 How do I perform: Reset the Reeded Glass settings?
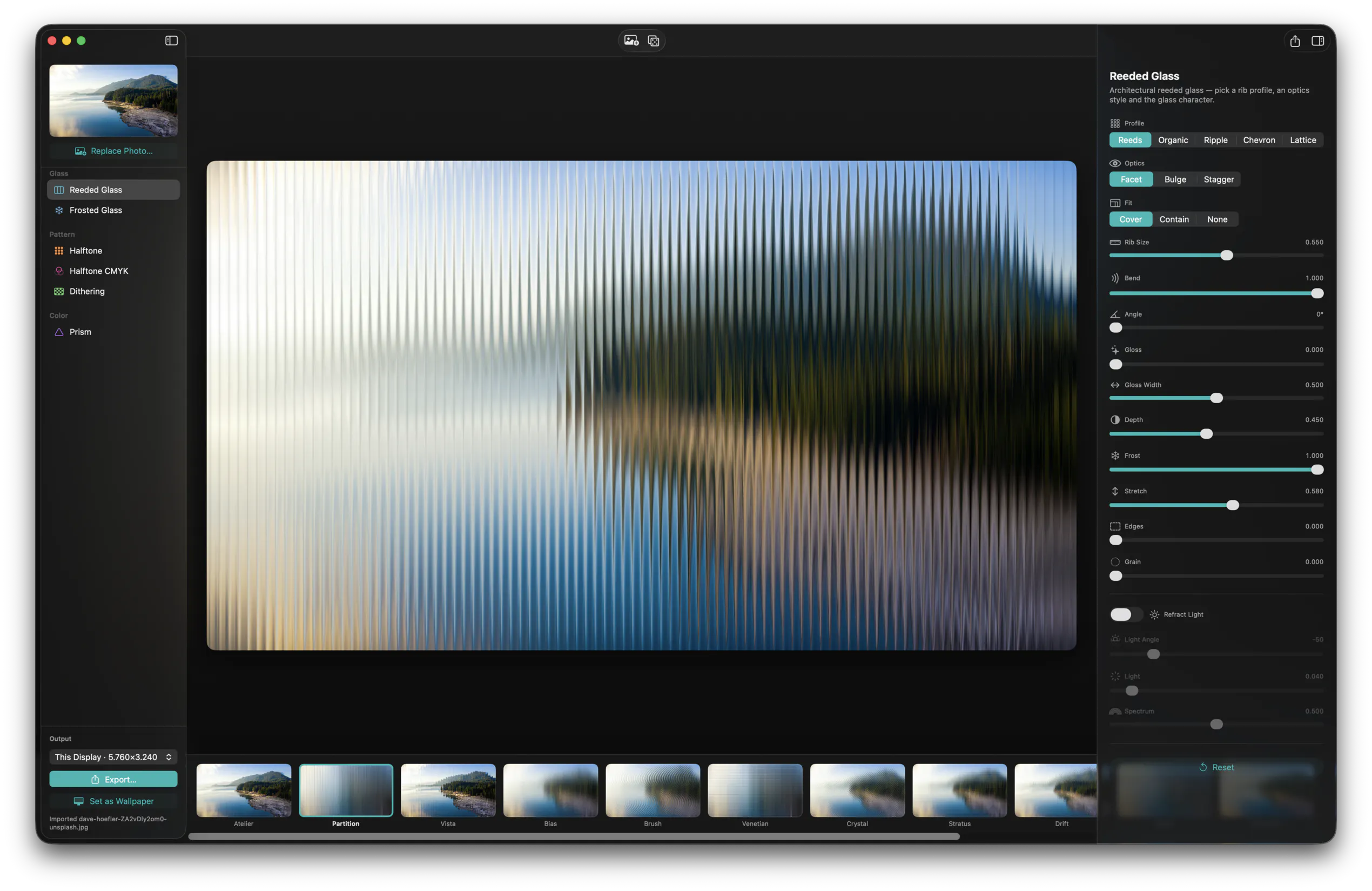click(1216, 767)
